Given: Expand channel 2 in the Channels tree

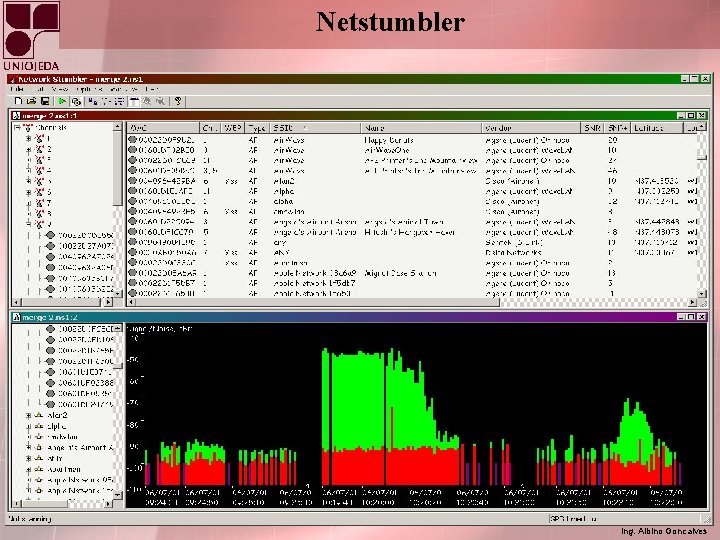Looking at the screenshot, I should [x=28, y=149].
